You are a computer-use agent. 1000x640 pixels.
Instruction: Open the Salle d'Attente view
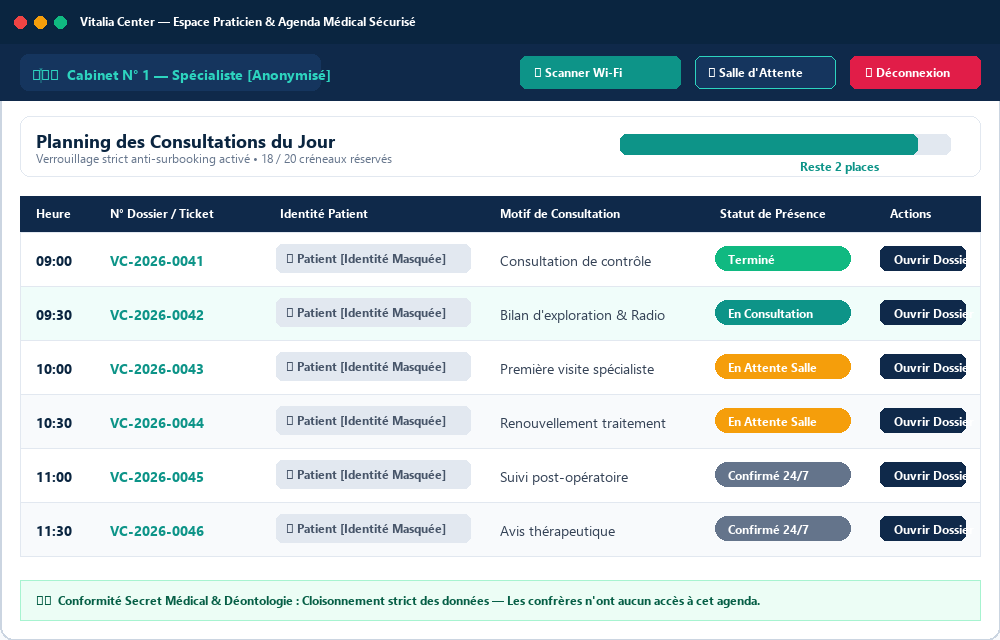tap(765, 73)
